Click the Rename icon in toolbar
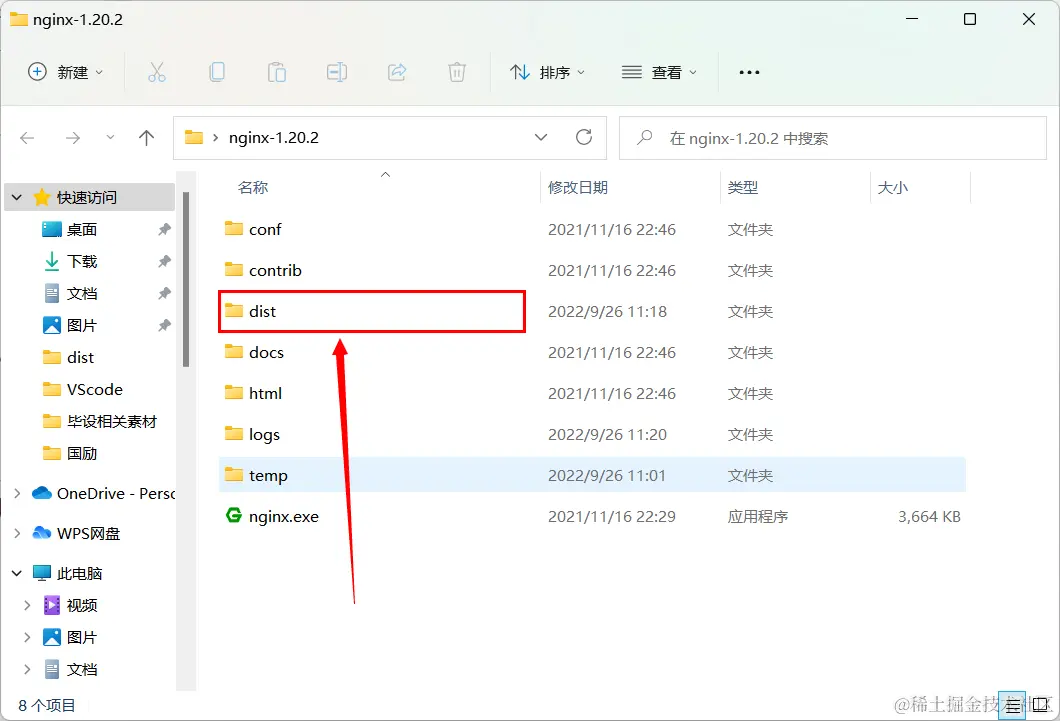Screen dimensions: 1060x721 [x=337, y=72]
